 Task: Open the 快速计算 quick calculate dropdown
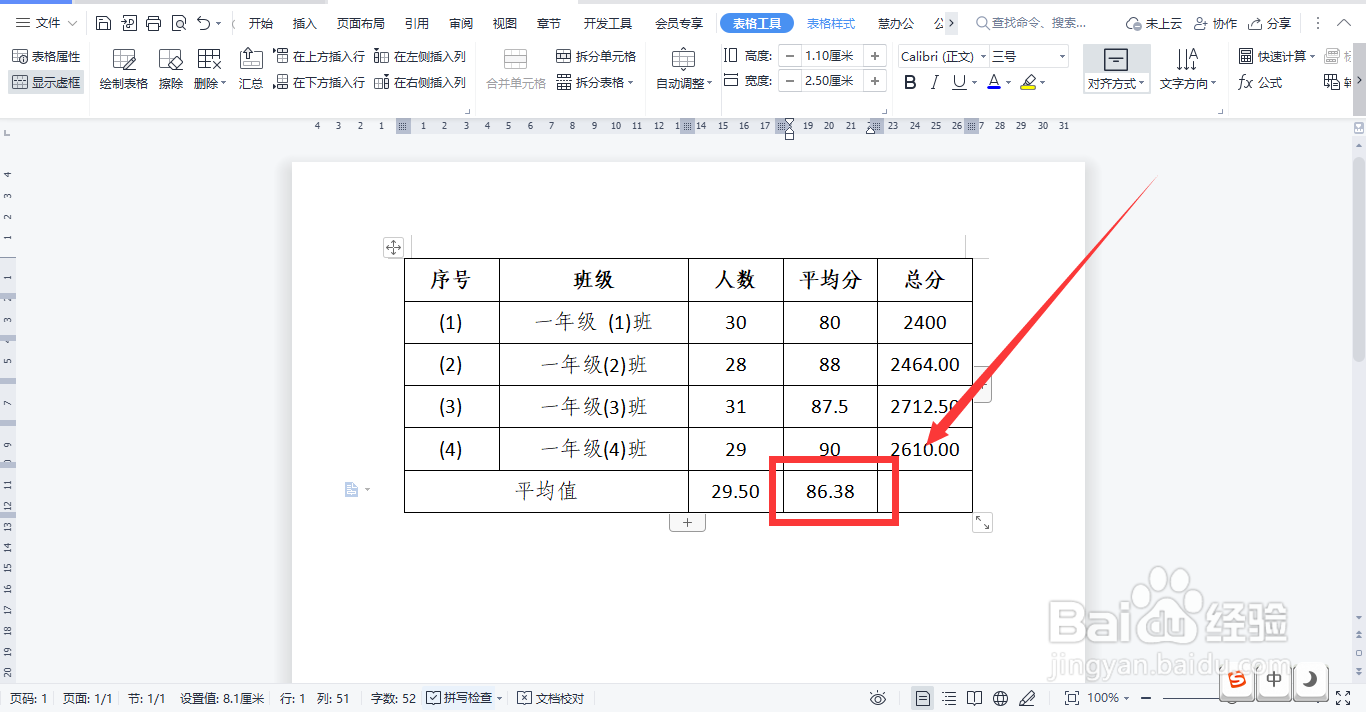coord(1277,57)
